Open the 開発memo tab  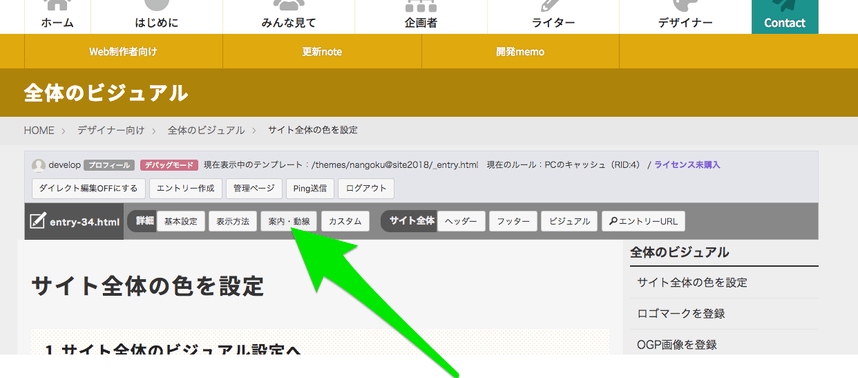click(520, 52)
